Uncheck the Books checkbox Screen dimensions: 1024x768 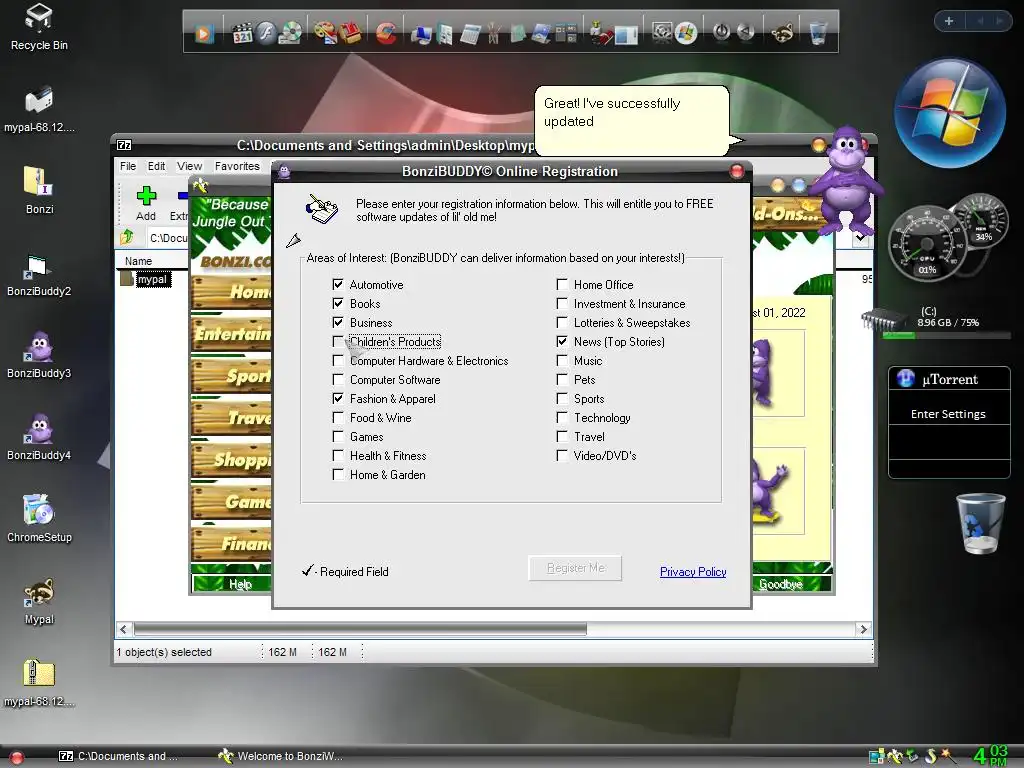pyautogui.click(x=338, y=304)
